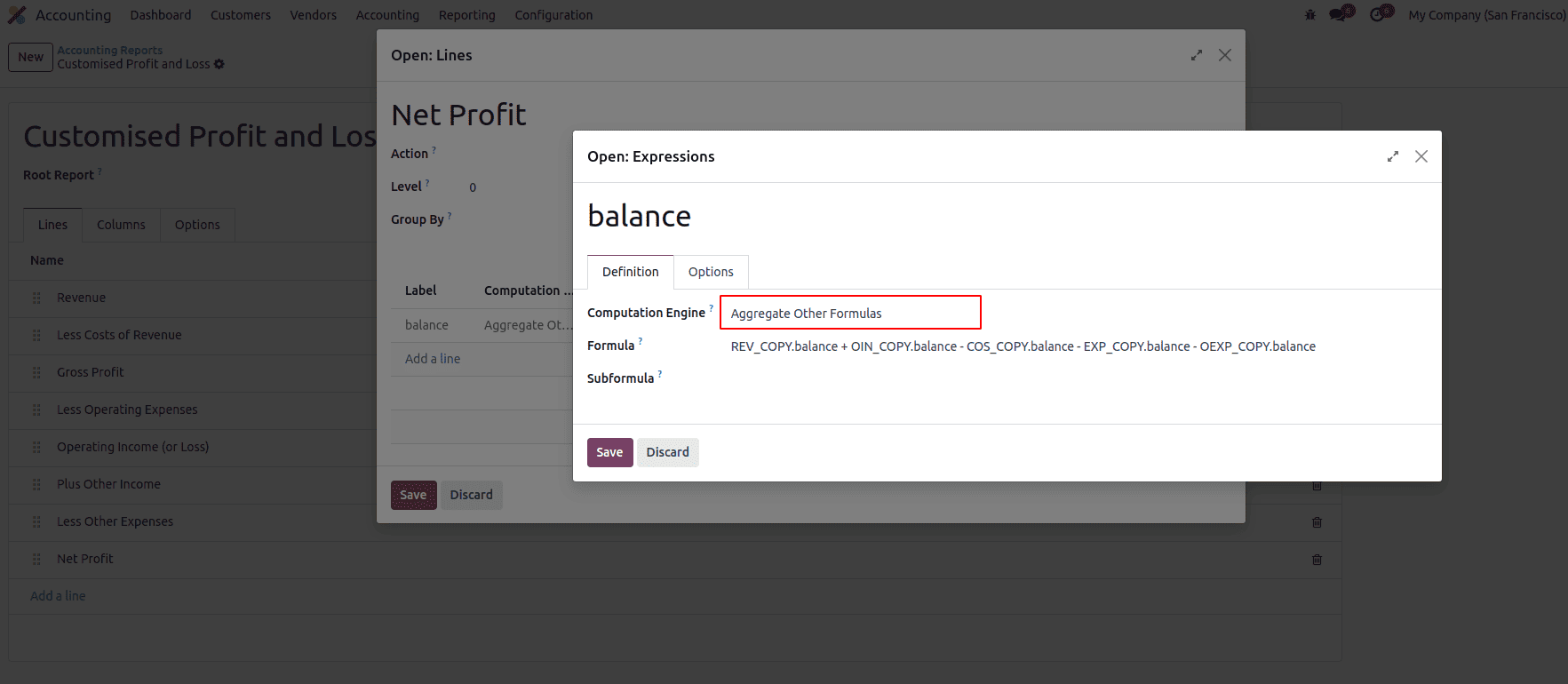Open the messages chat icon with badge
Viewport: 1568px width, 684px height.
[1341, 14]
